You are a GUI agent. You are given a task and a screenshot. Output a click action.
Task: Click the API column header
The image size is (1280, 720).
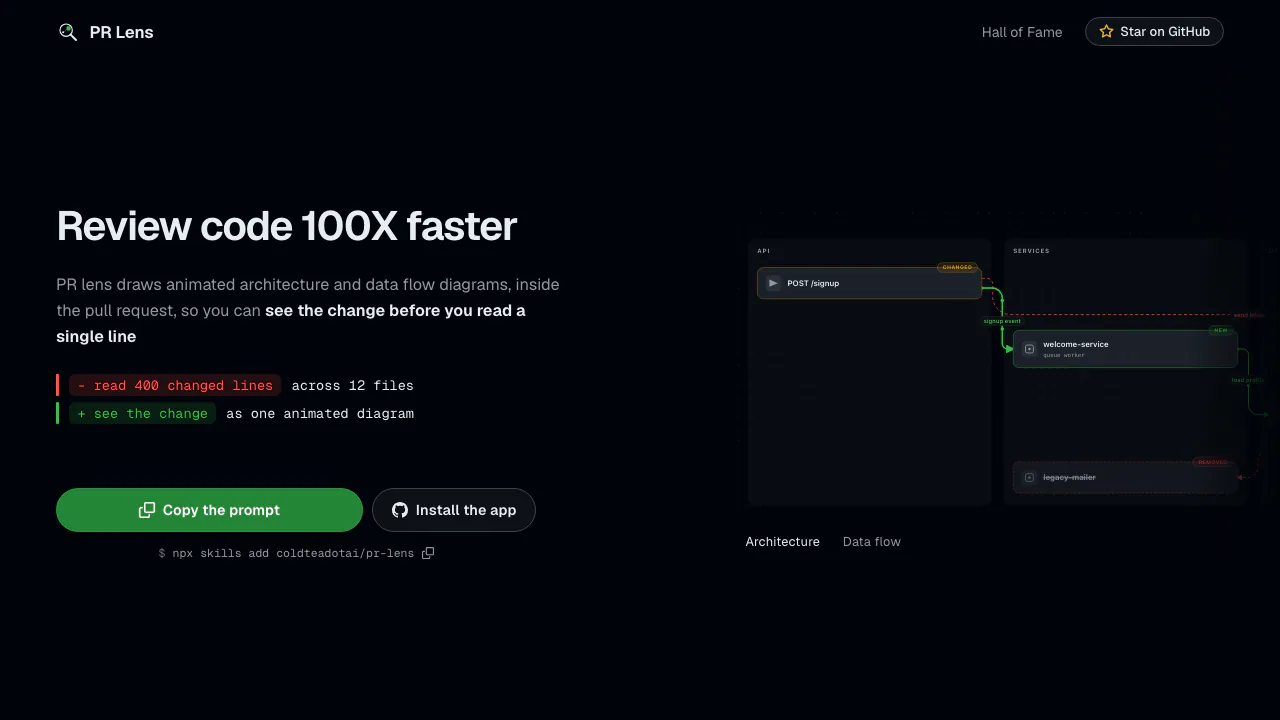point(764,251)
